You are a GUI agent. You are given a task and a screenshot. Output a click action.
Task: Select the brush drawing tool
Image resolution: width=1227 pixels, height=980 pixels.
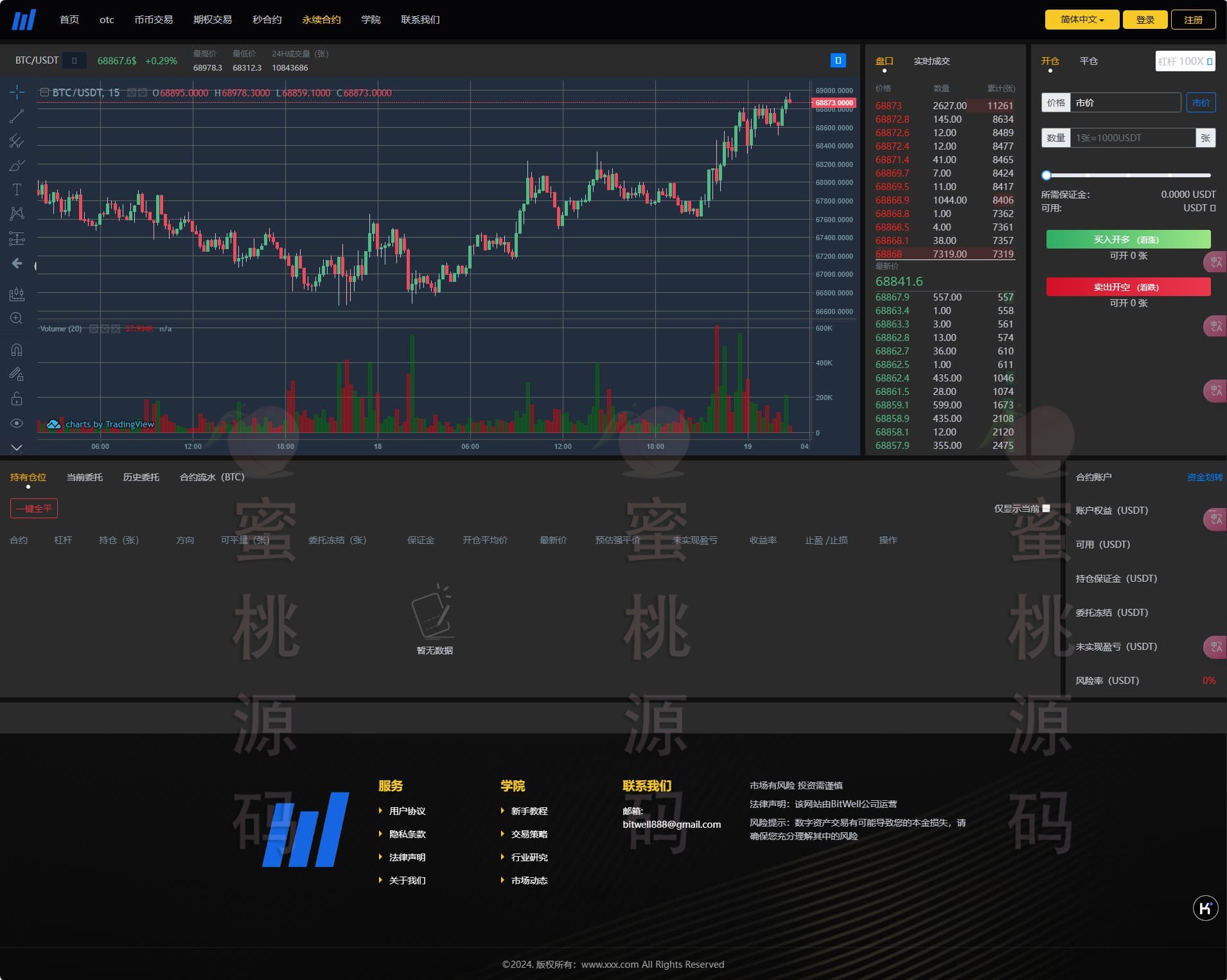[17, 166]
